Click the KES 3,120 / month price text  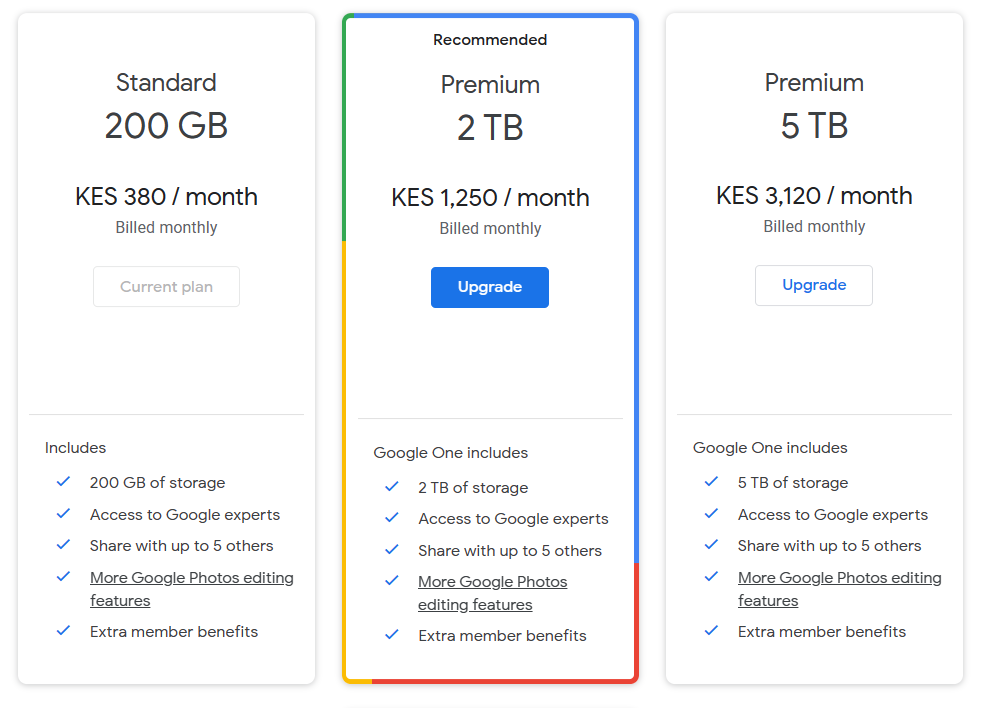tap(814, 196)
